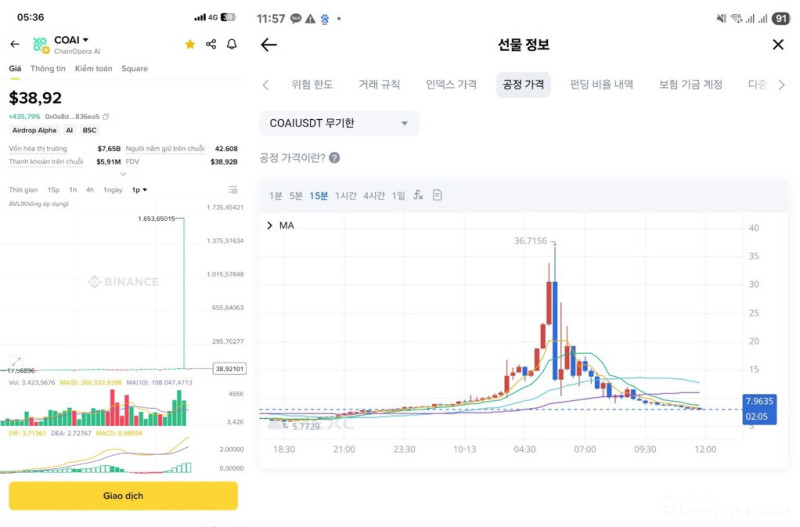Expand the MA indicator legend
Screen dimensions: 800x527
click(269, 226)
